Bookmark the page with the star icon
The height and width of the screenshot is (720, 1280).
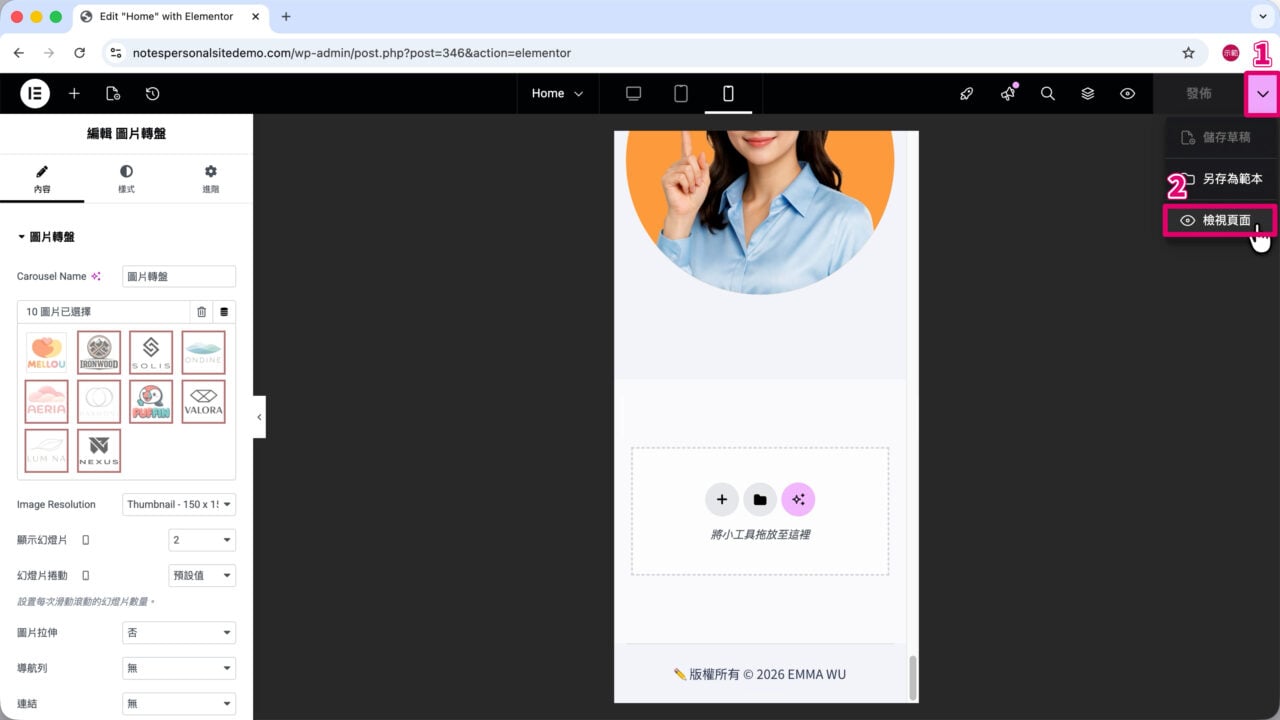1188,52
